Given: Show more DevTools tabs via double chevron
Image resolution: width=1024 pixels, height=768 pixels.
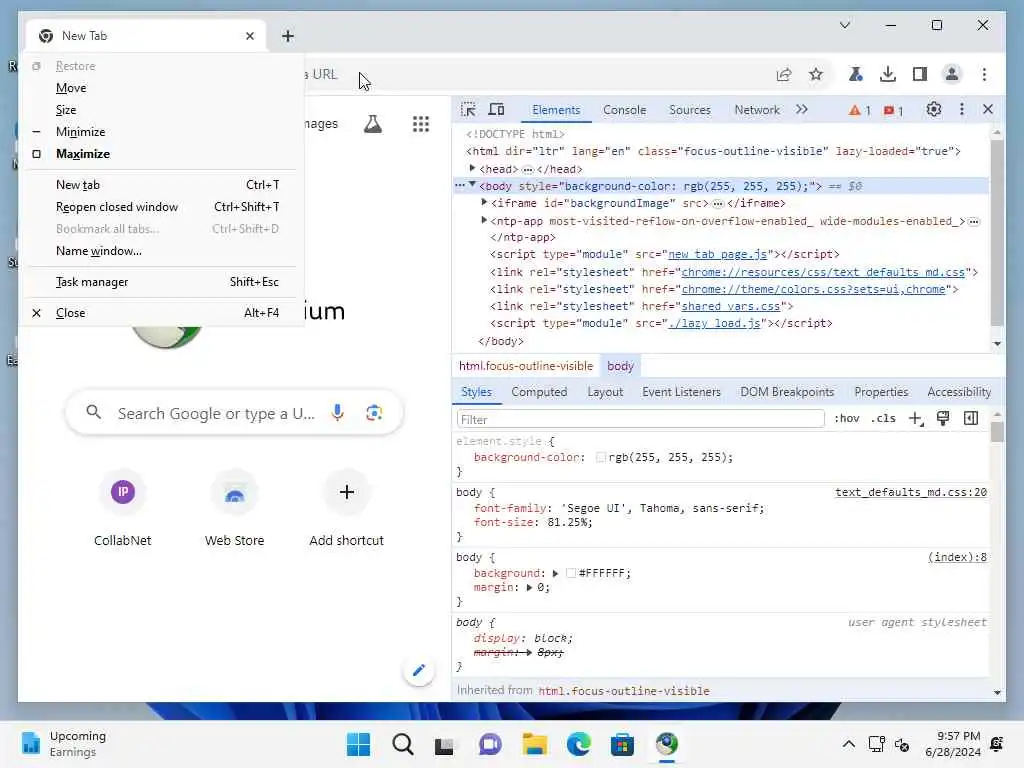Looking at the screenshot, I should [802, 109].
